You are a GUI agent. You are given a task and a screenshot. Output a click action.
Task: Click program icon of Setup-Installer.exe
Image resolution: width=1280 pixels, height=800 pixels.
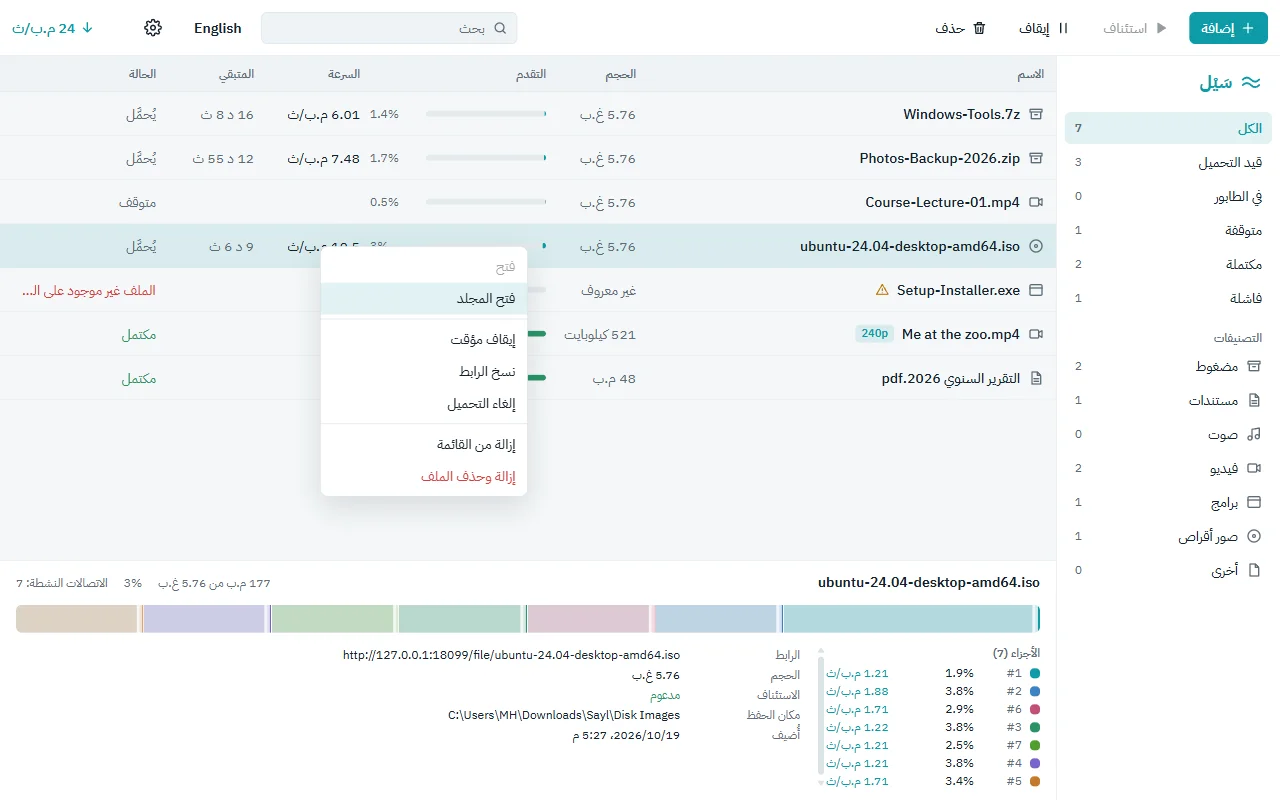1036,290
